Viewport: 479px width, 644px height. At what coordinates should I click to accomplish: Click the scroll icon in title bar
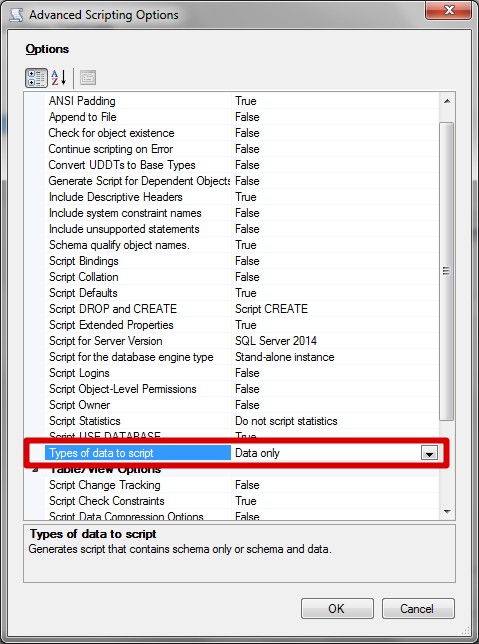[x=16, y=14]
